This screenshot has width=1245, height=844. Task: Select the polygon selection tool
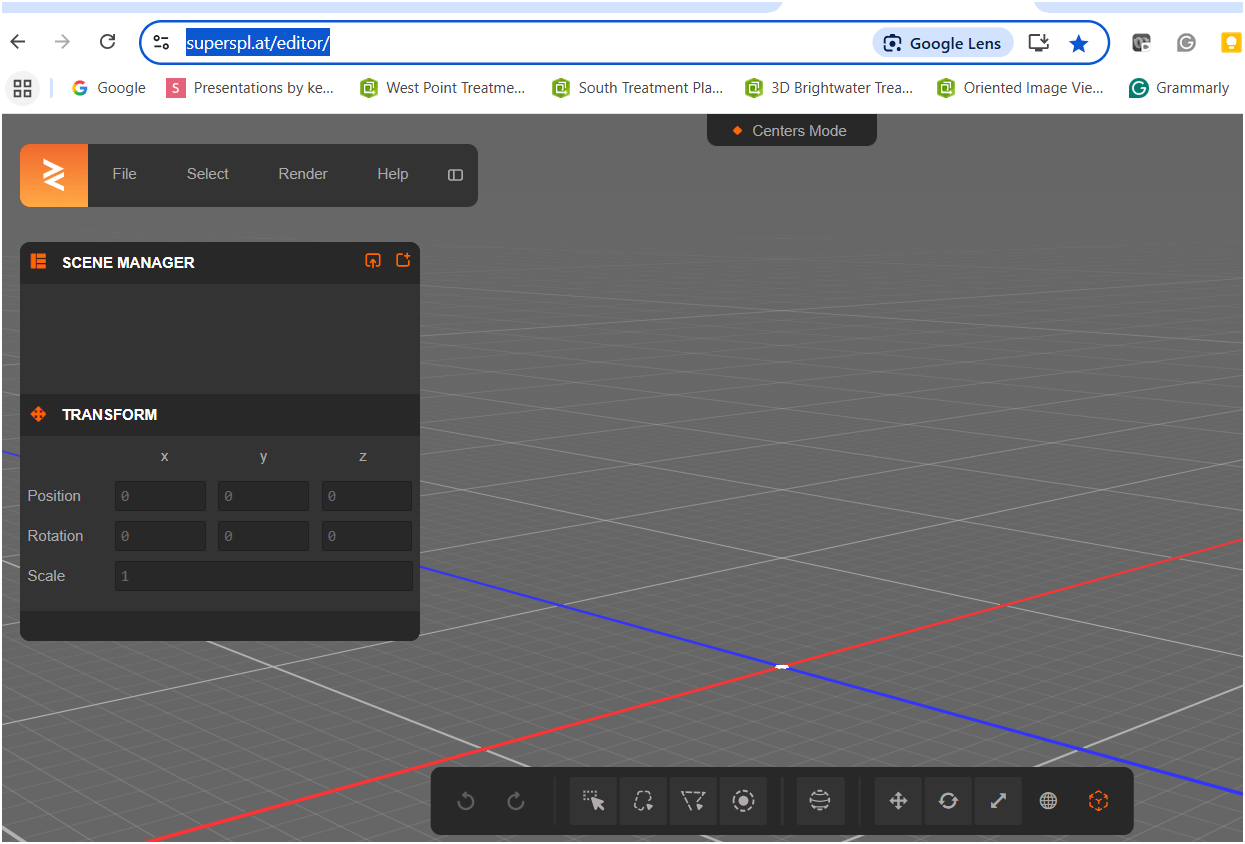tap(693, 801)
